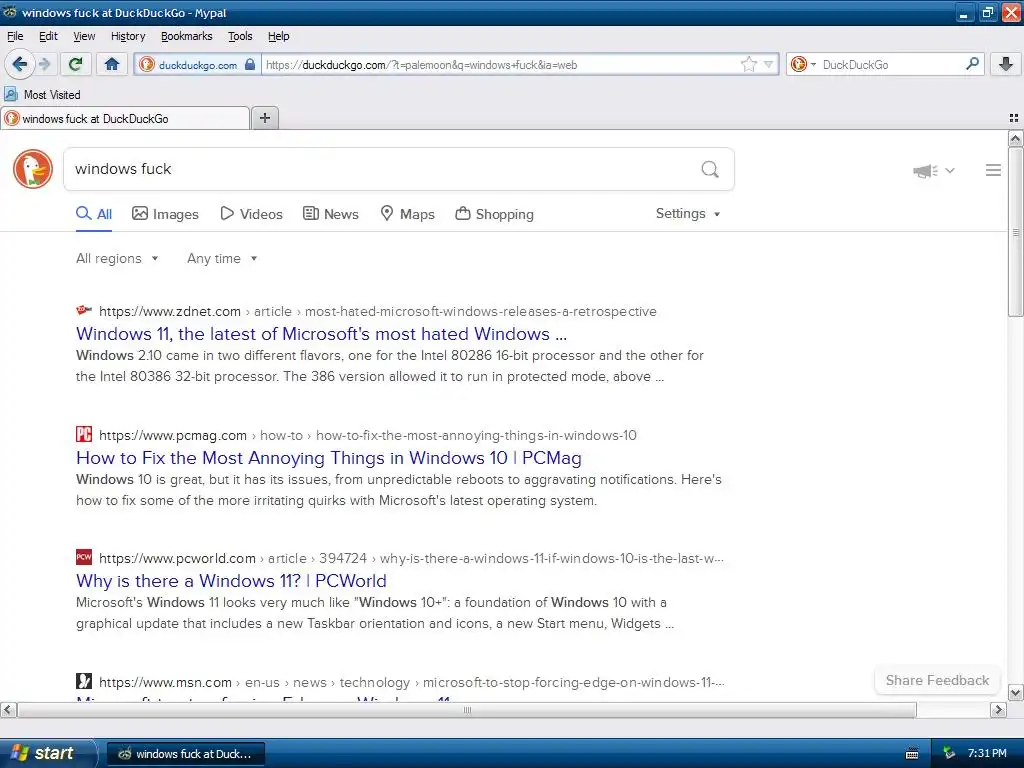Image resolution: width=1024 pixels, height=768 pixels.
Task: Open the Tools menu
Action: click(240, 36)
